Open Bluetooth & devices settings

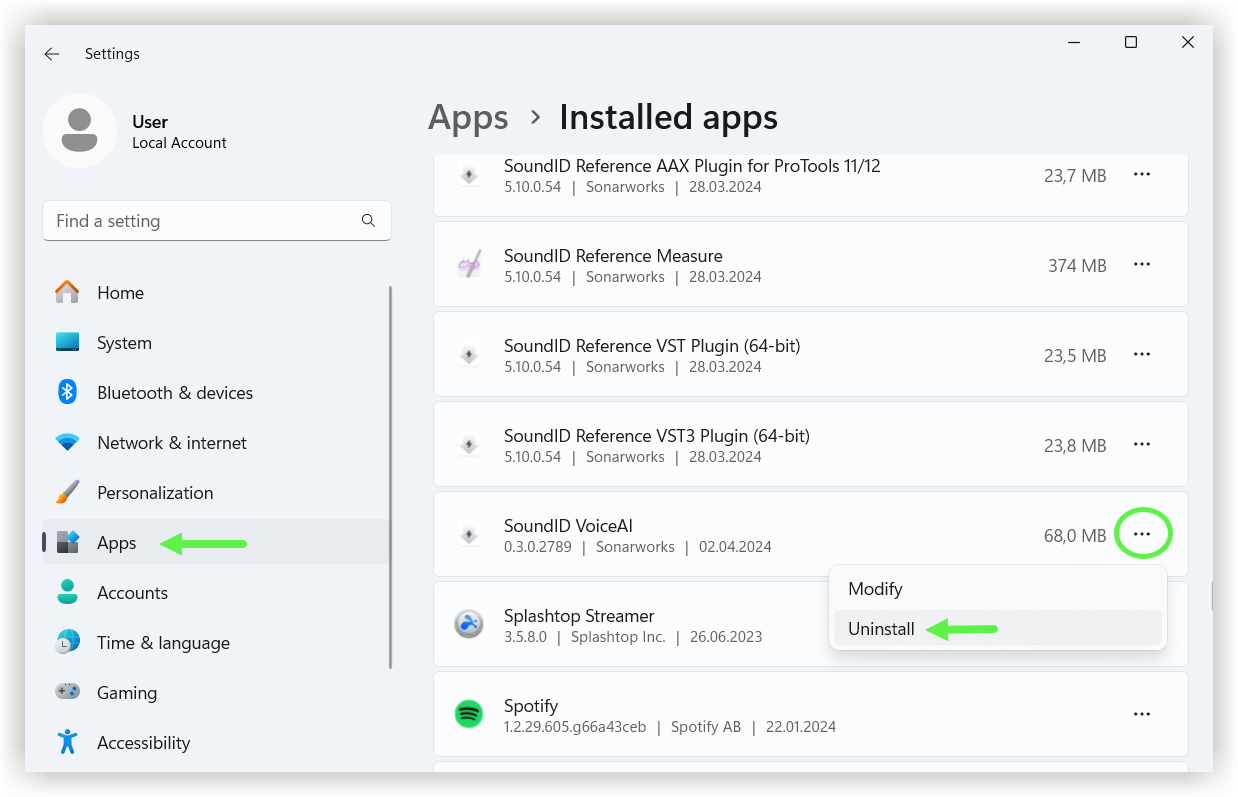pos(215,392)
